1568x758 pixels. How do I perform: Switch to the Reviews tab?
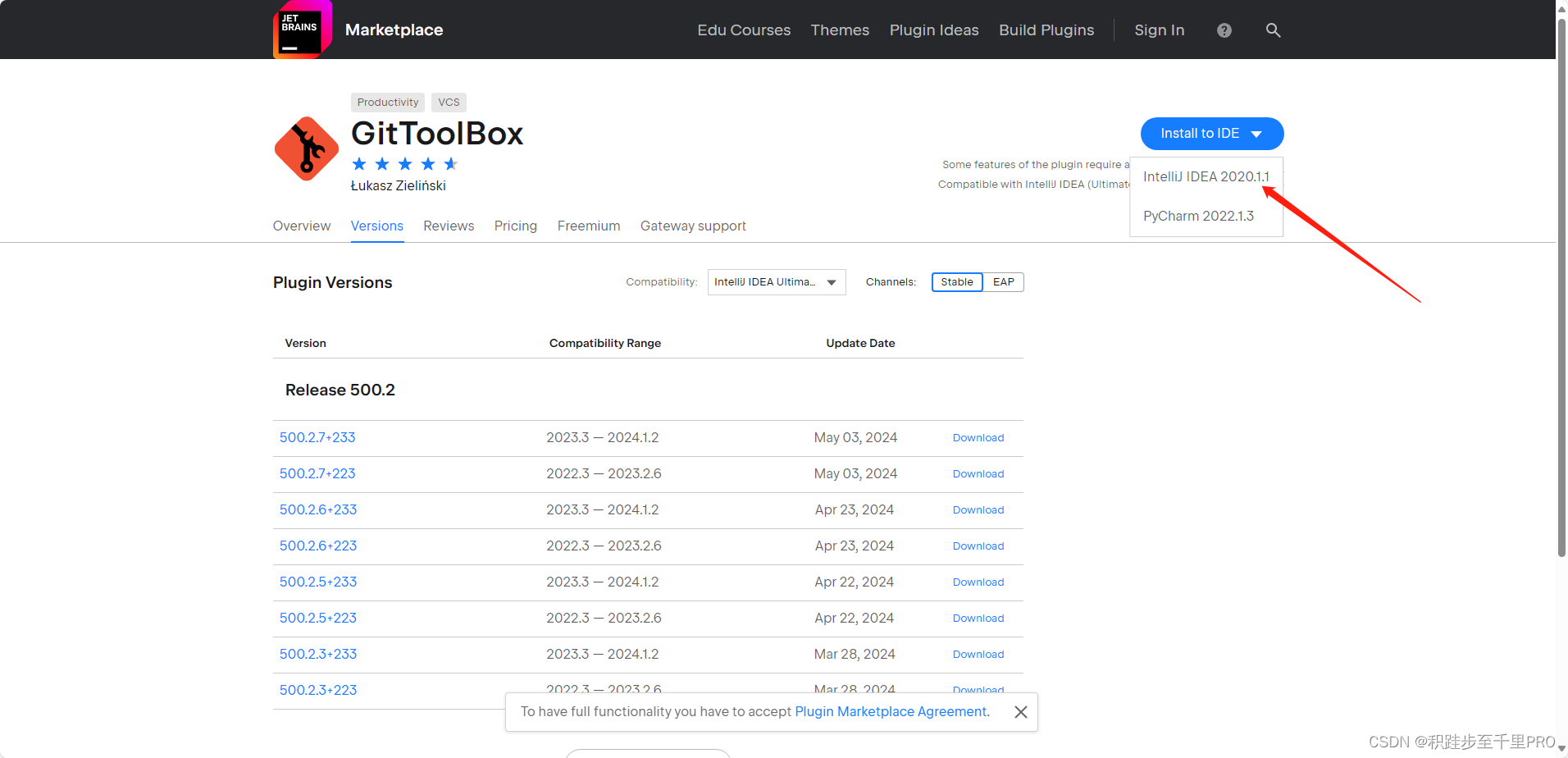tap(449, 226)
